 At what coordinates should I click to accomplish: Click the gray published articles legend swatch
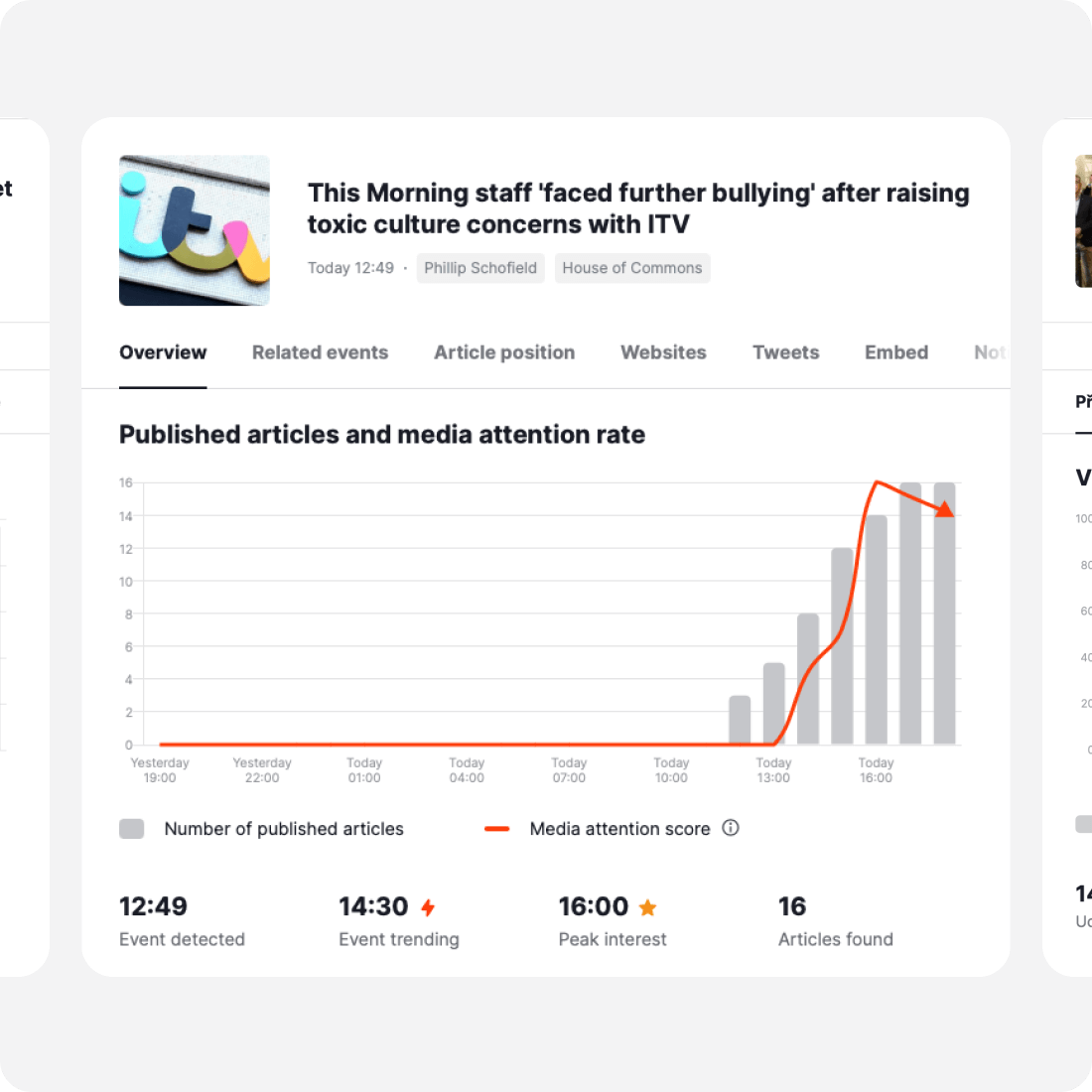point(132,829)
